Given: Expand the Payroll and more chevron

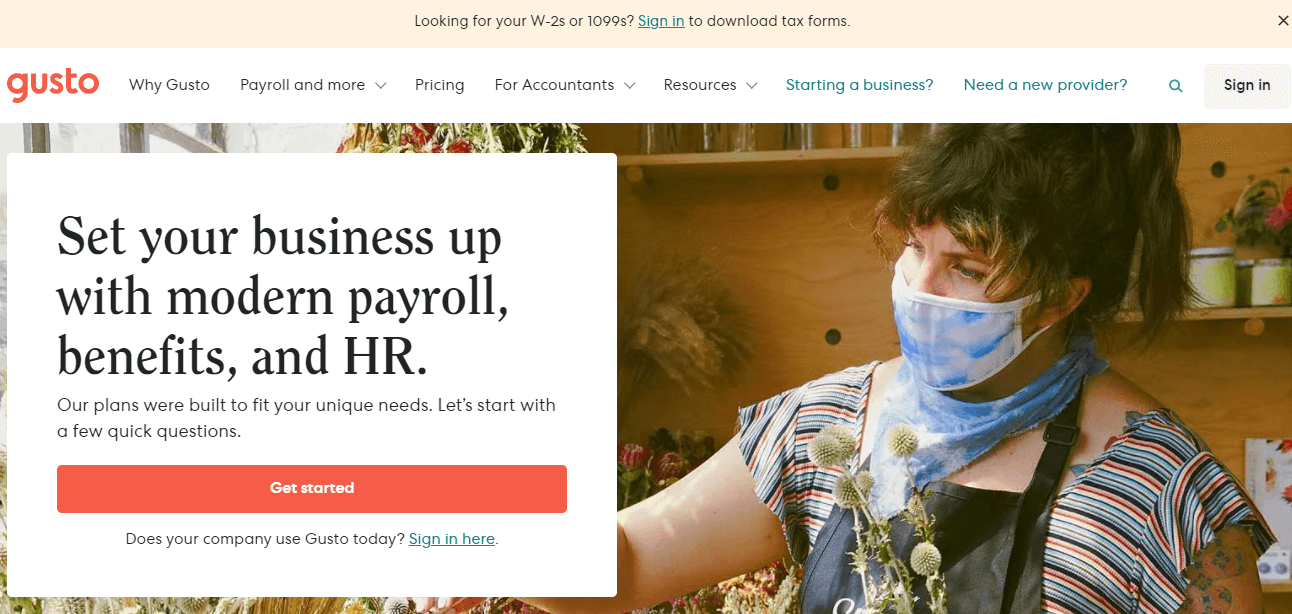Looking at the screenshot, I should (380, 86).
